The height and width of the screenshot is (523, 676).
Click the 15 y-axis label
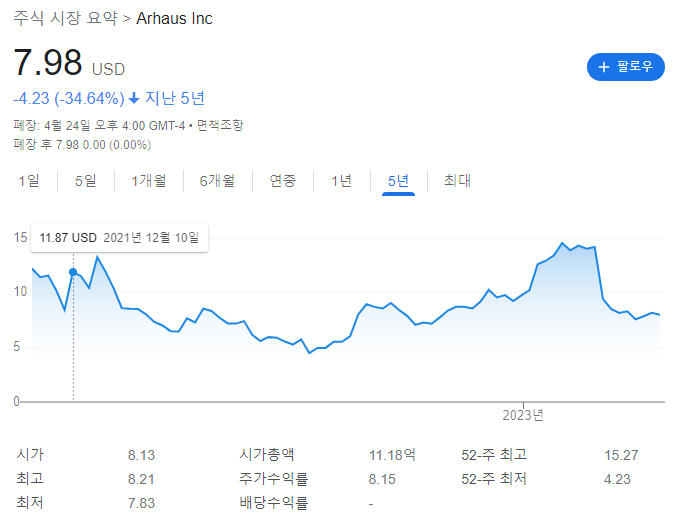click(x=20, y=237)
